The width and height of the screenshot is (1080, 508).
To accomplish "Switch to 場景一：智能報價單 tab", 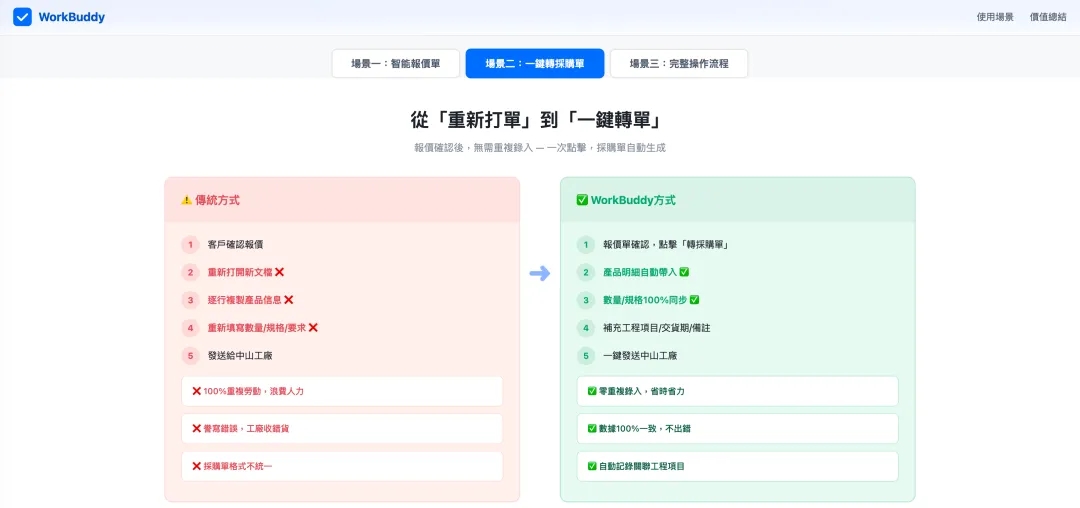I will (395, 63).
